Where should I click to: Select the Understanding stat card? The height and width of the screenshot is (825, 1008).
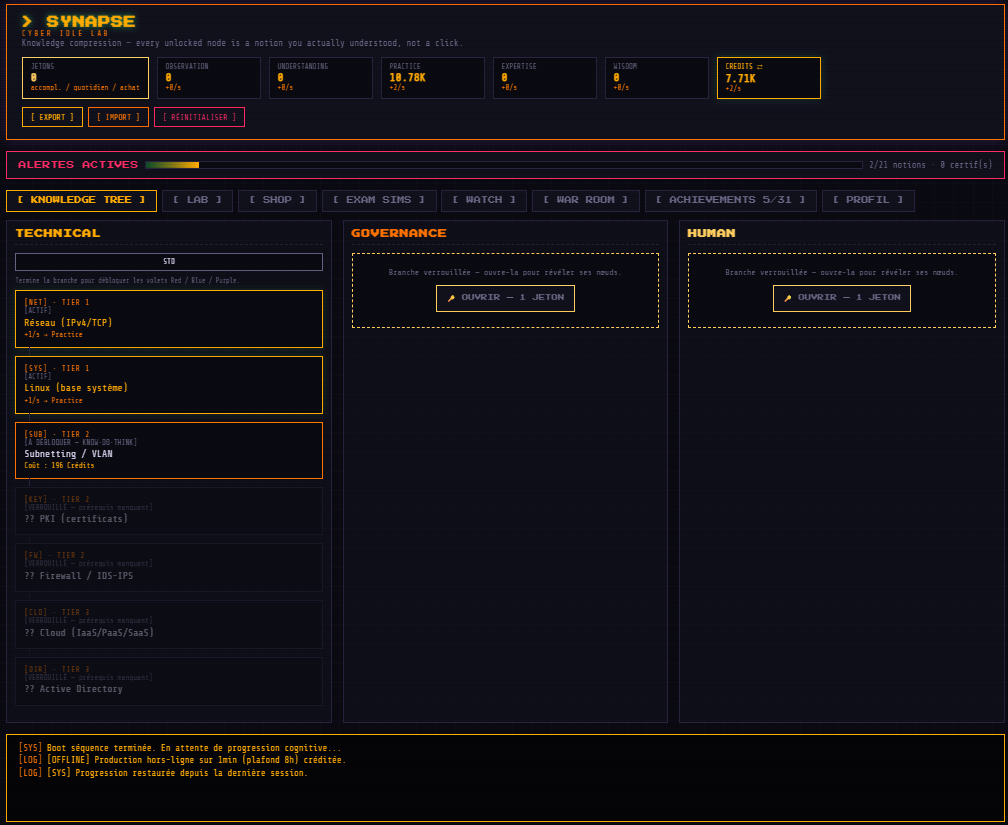pos(321,78)
